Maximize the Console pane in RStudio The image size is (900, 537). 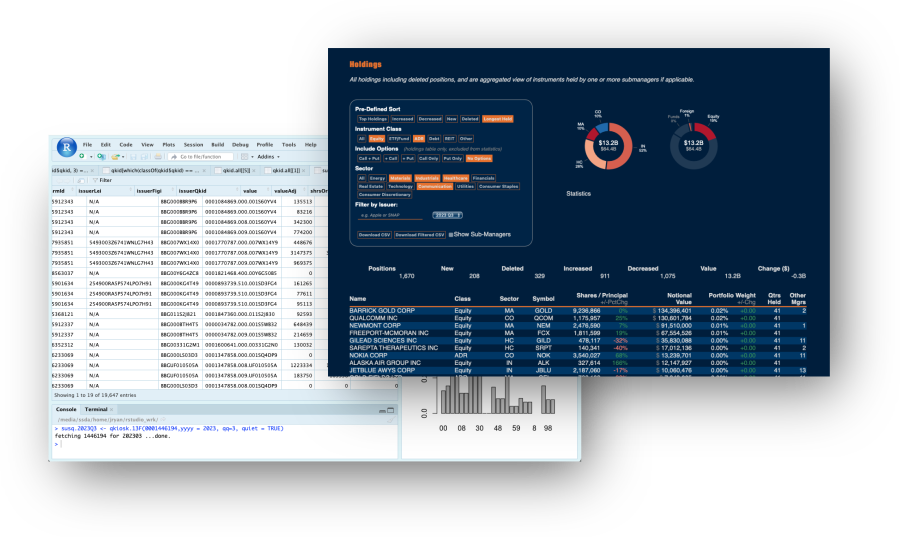(x=390, y=410)
